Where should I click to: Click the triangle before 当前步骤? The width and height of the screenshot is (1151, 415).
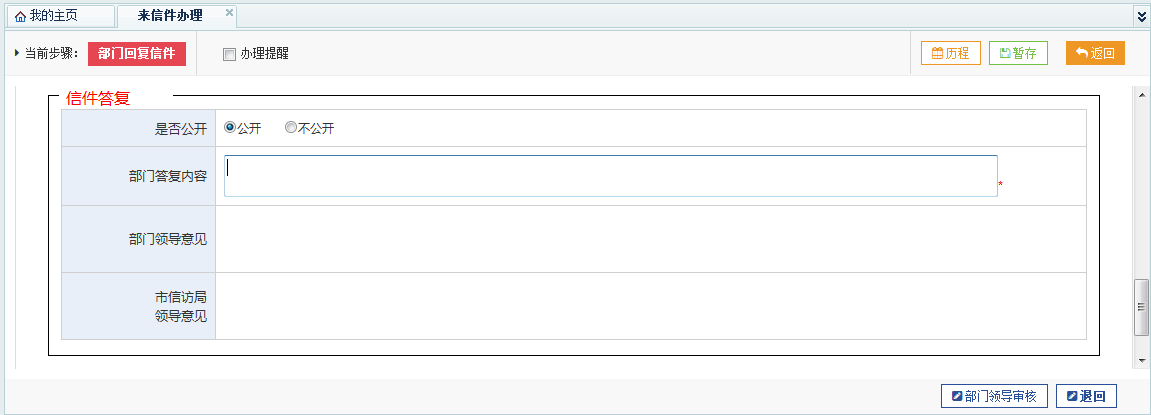(x=17, y=53)
